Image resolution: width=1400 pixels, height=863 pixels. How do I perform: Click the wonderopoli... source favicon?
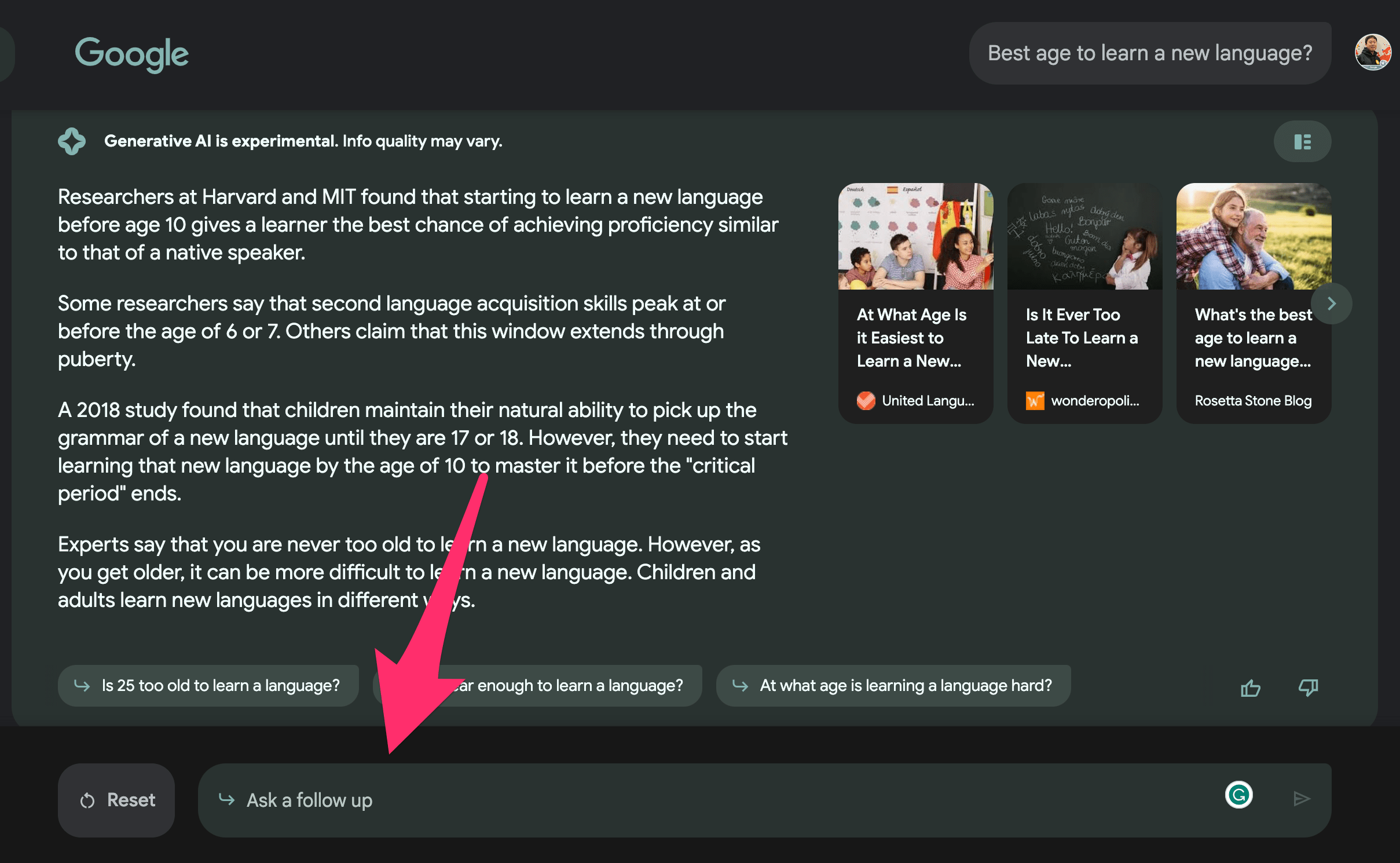[x=1035, y=400]
